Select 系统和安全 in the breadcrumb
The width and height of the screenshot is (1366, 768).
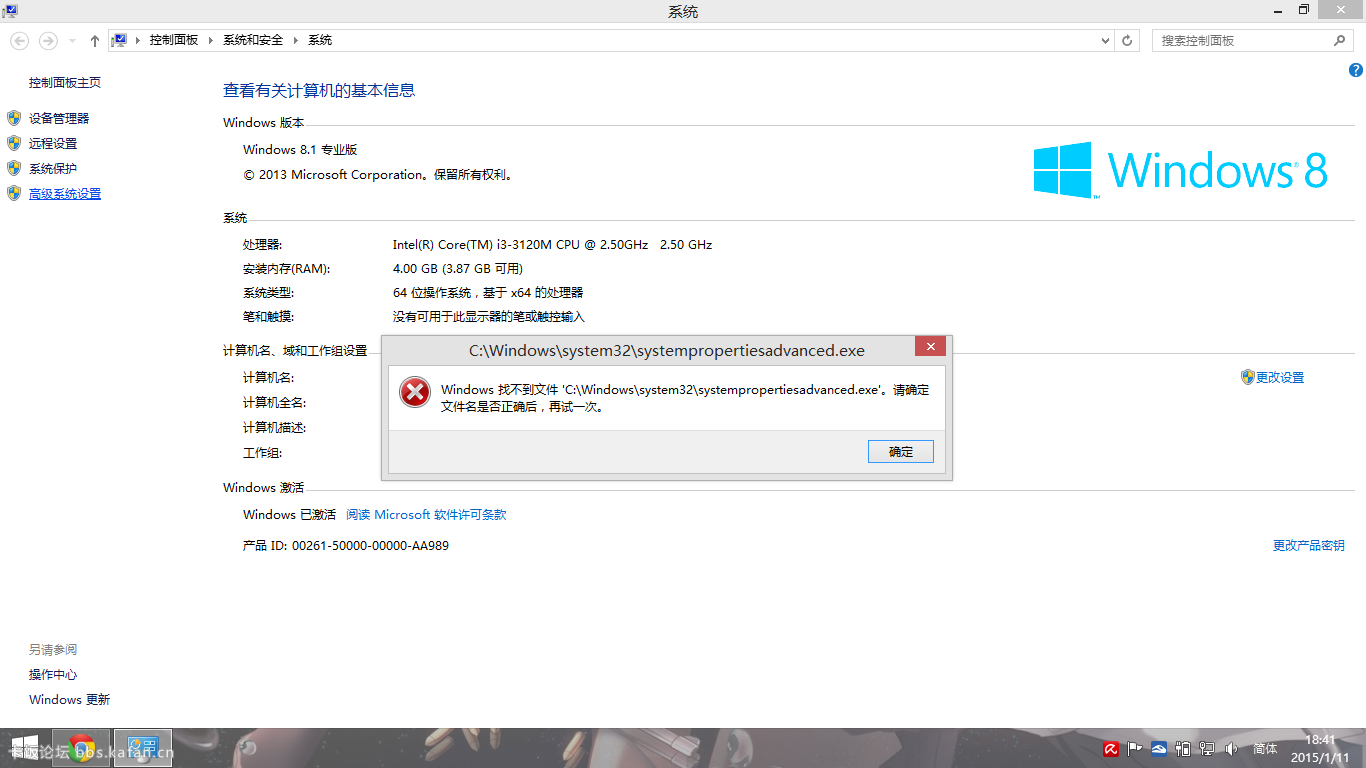pos(253,40)
